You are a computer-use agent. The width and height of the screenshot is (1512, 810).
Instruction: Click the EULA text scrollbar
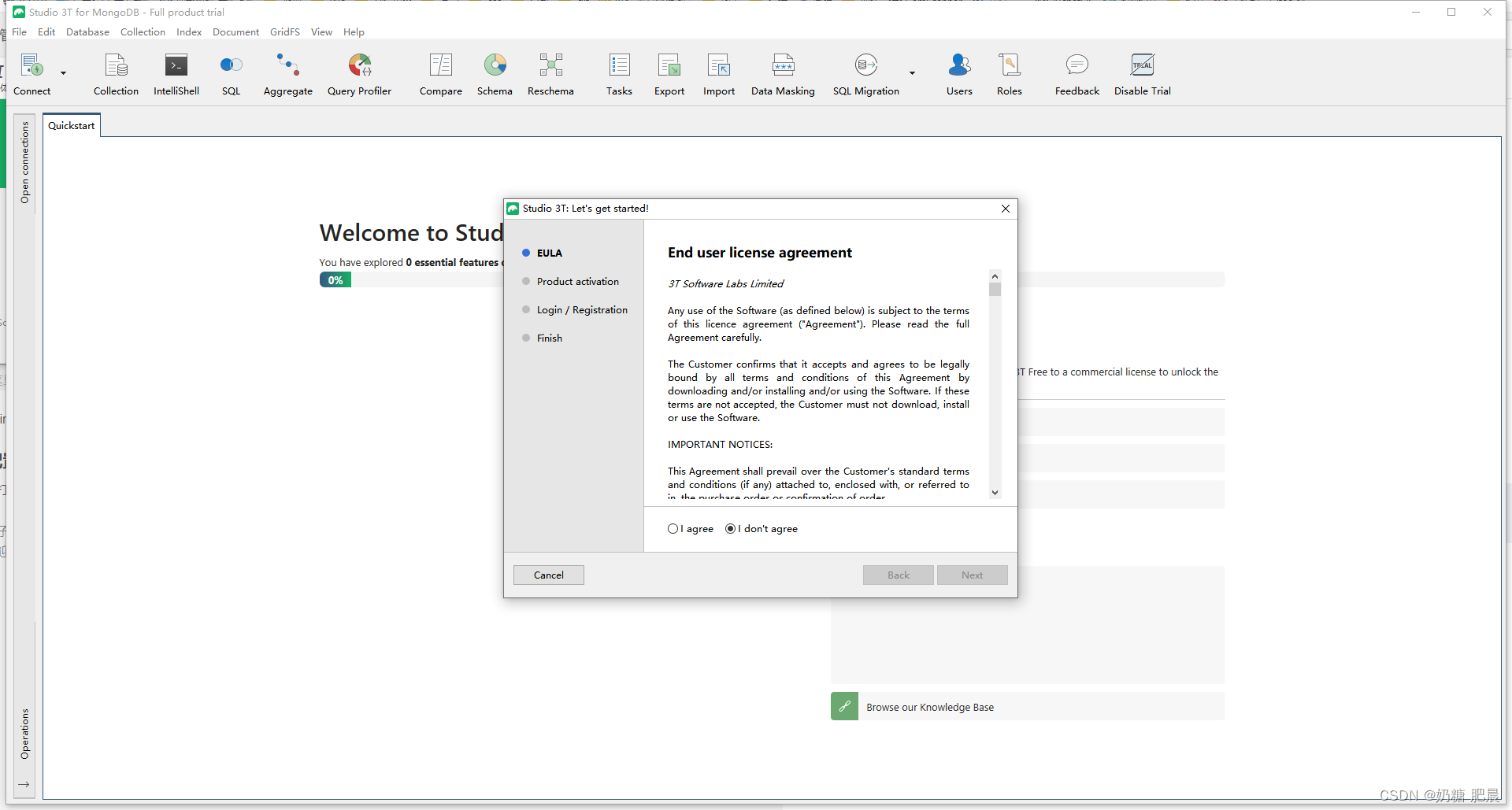pos(995,290)
